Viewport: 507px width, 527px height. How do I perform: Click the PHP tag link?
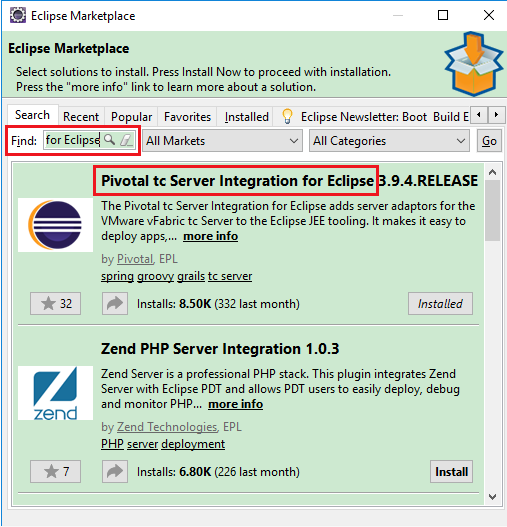(113, 444)
